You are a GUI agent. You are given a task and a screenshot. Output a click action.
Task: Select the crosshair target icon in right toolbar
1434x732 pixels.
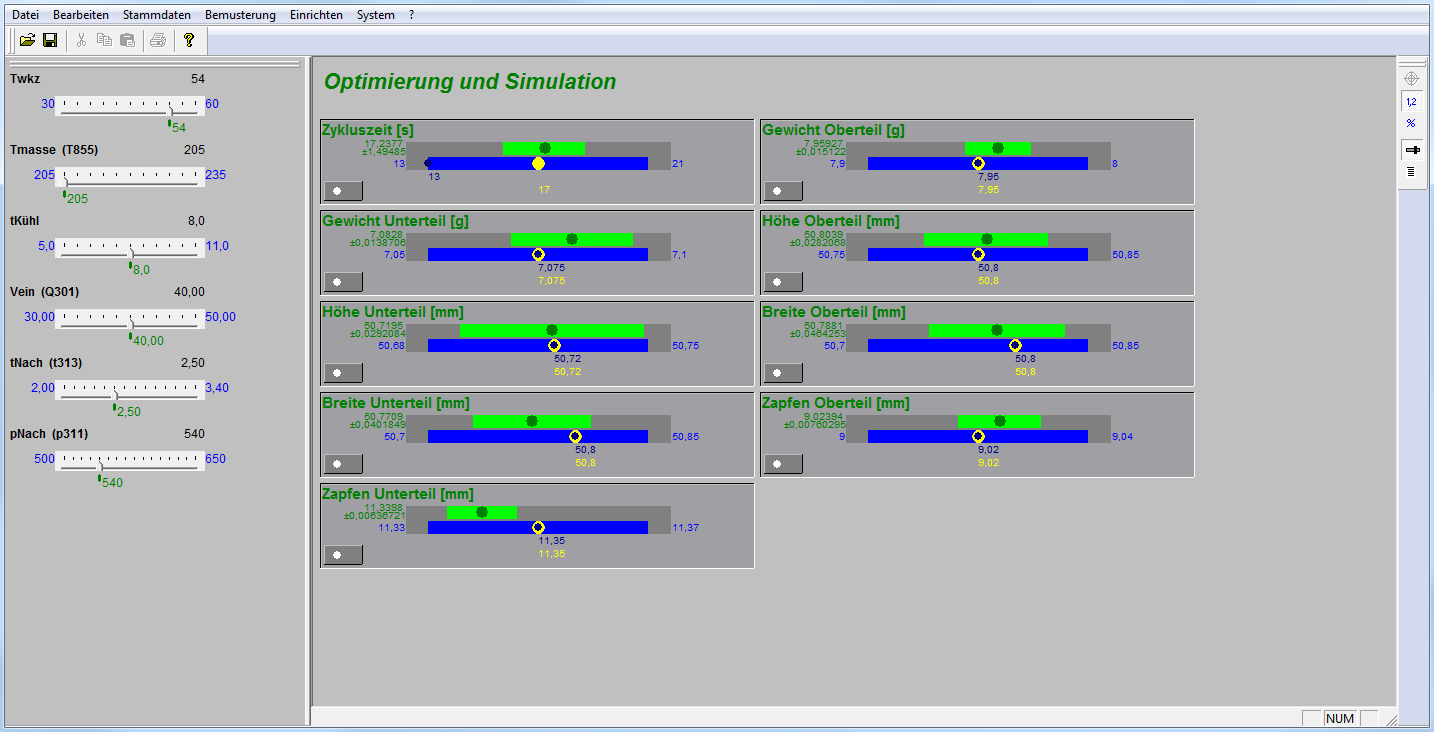click(x=1411, y=78)
